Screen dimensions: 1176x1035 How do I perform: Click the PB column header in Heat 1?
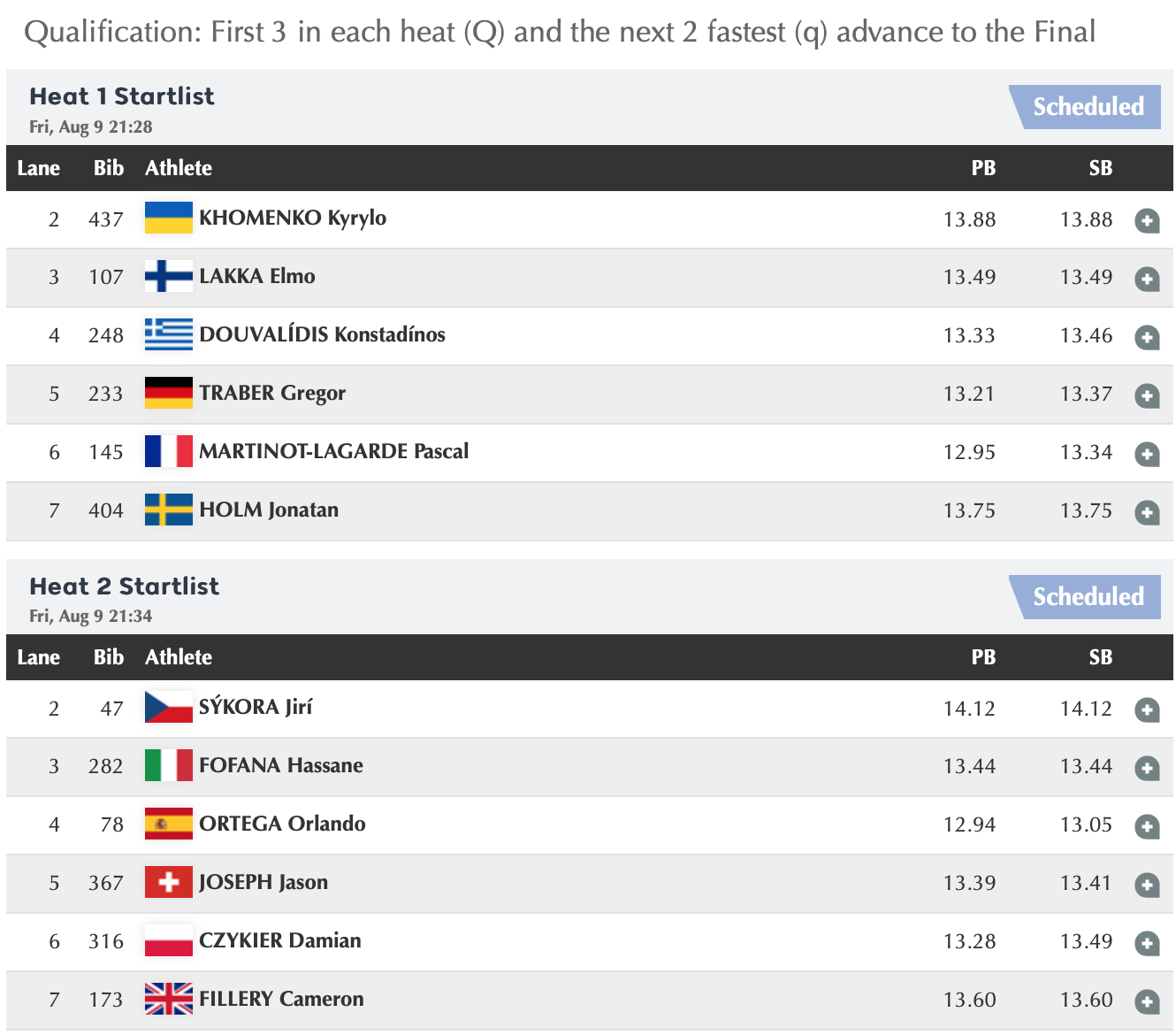click(983, 168)
